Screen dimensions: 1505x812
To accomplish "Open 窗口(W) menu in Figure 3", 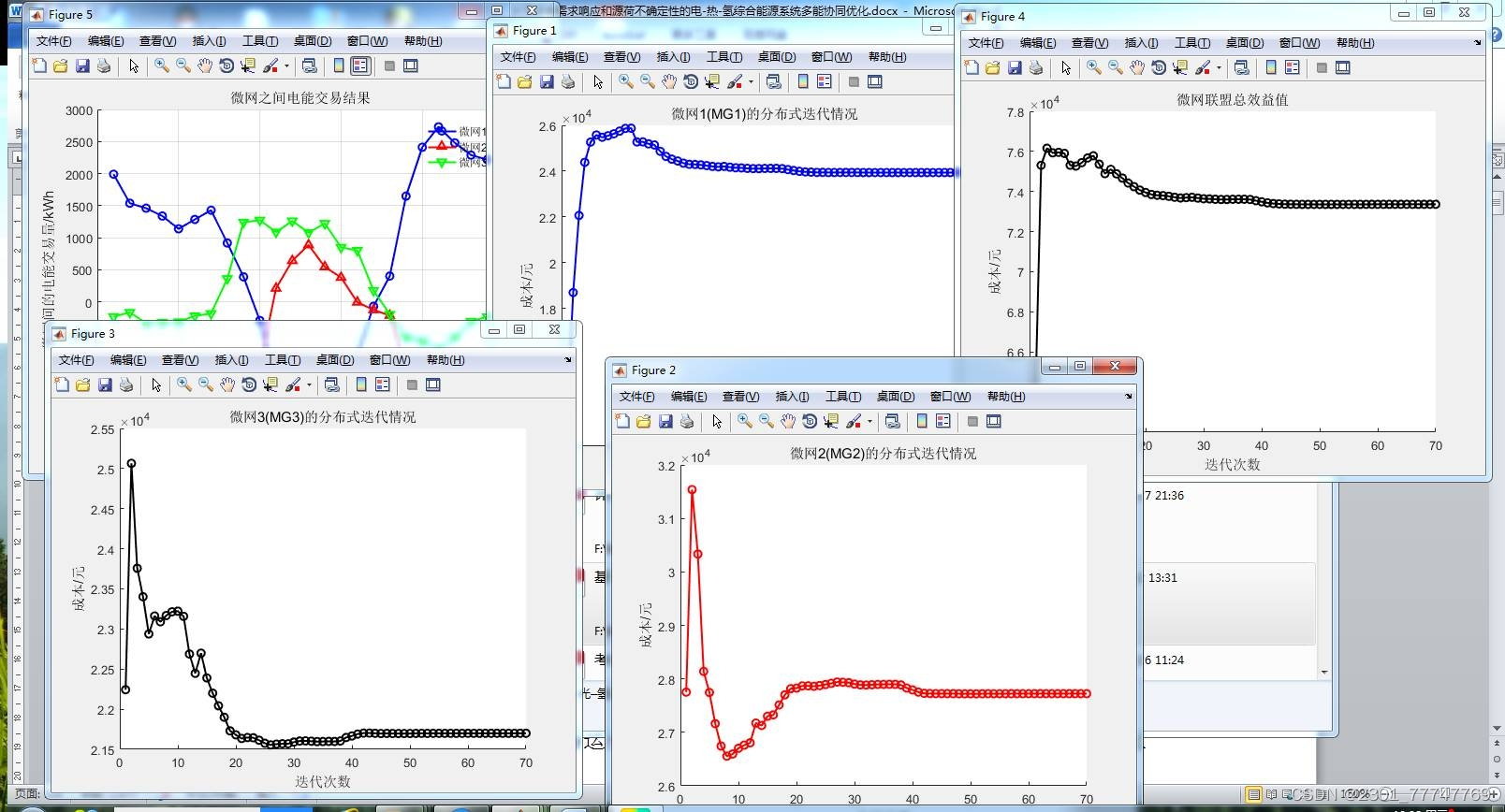I will 389,360.
